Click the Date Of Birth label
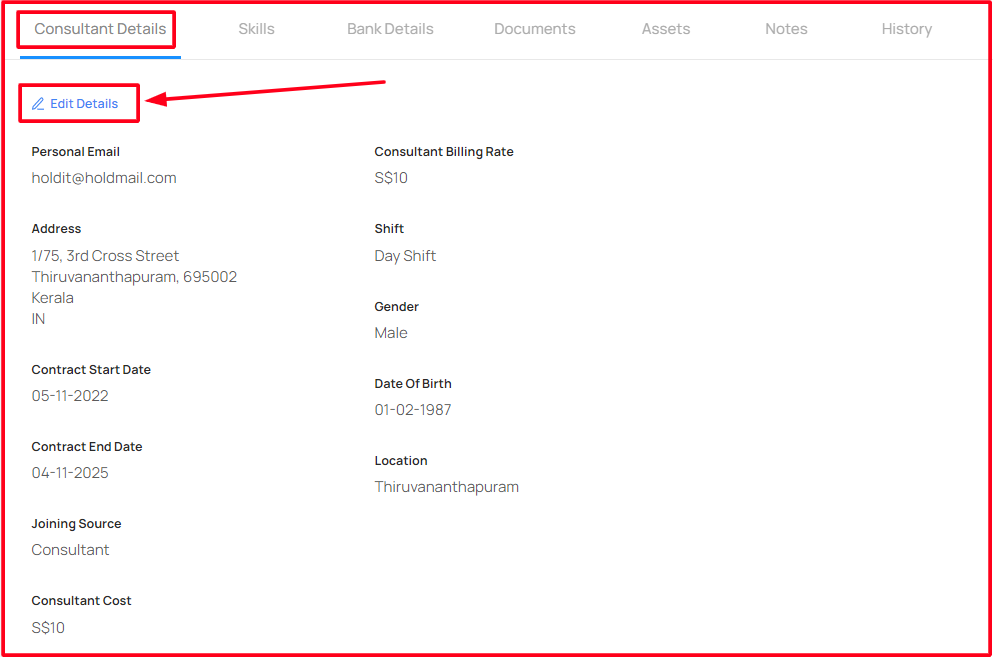This screenshot has width=993, height=657. [413, 383]
